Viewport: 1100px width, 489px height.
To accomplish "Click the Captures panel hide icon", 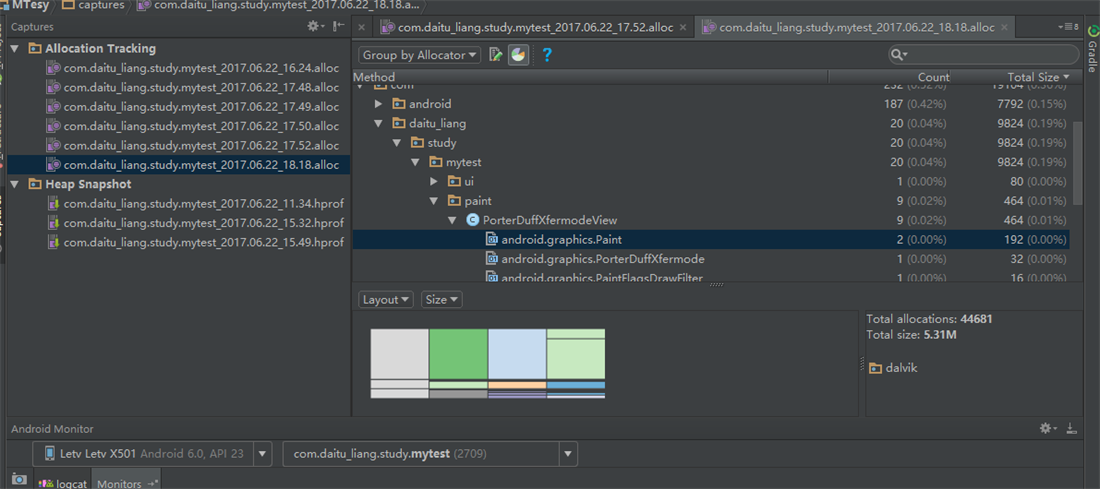I will (x=339, y=27).
